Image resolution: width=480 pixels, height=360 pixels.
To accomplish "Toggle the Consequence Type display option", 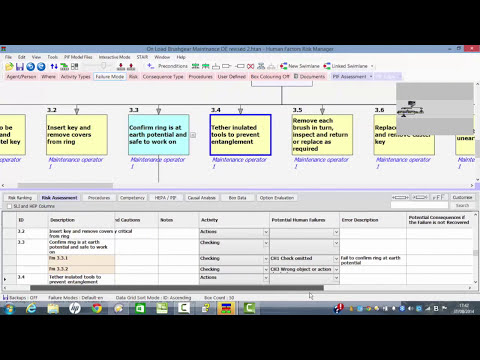I will [x=163, y=77].
